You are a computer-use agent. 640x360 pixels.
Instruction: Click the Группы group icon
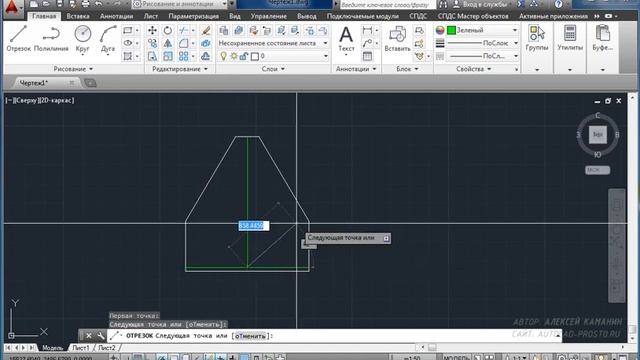[537, 38]
